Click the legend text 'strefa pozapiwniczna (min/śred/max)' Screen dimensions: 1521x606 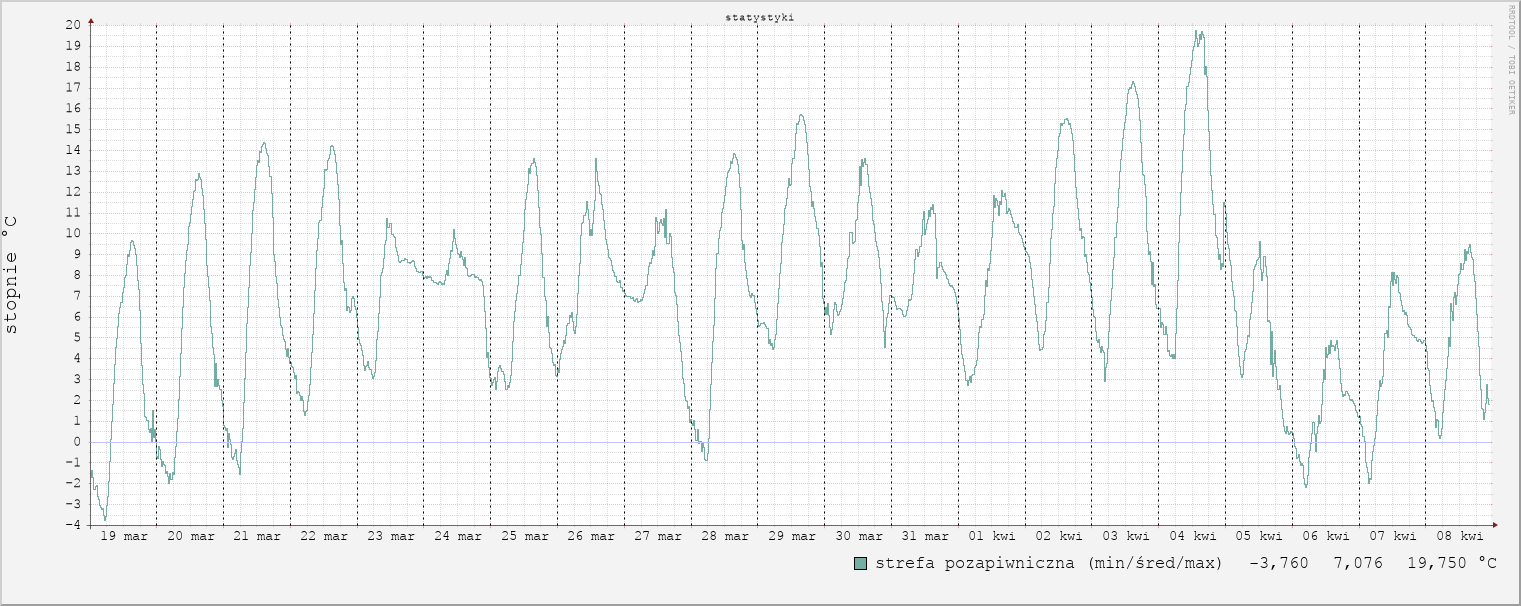pyautogui.click(x=1049, y=563)
